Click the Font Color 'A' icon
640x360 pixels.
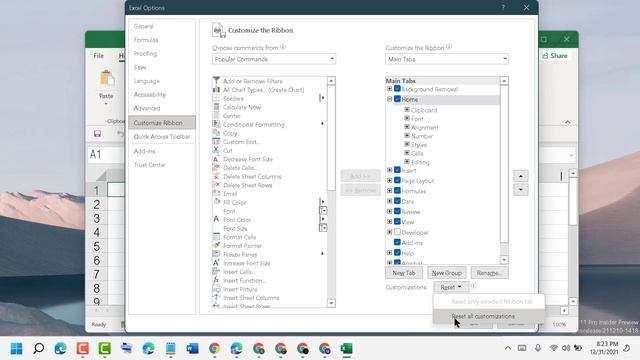tap(216, 220)
